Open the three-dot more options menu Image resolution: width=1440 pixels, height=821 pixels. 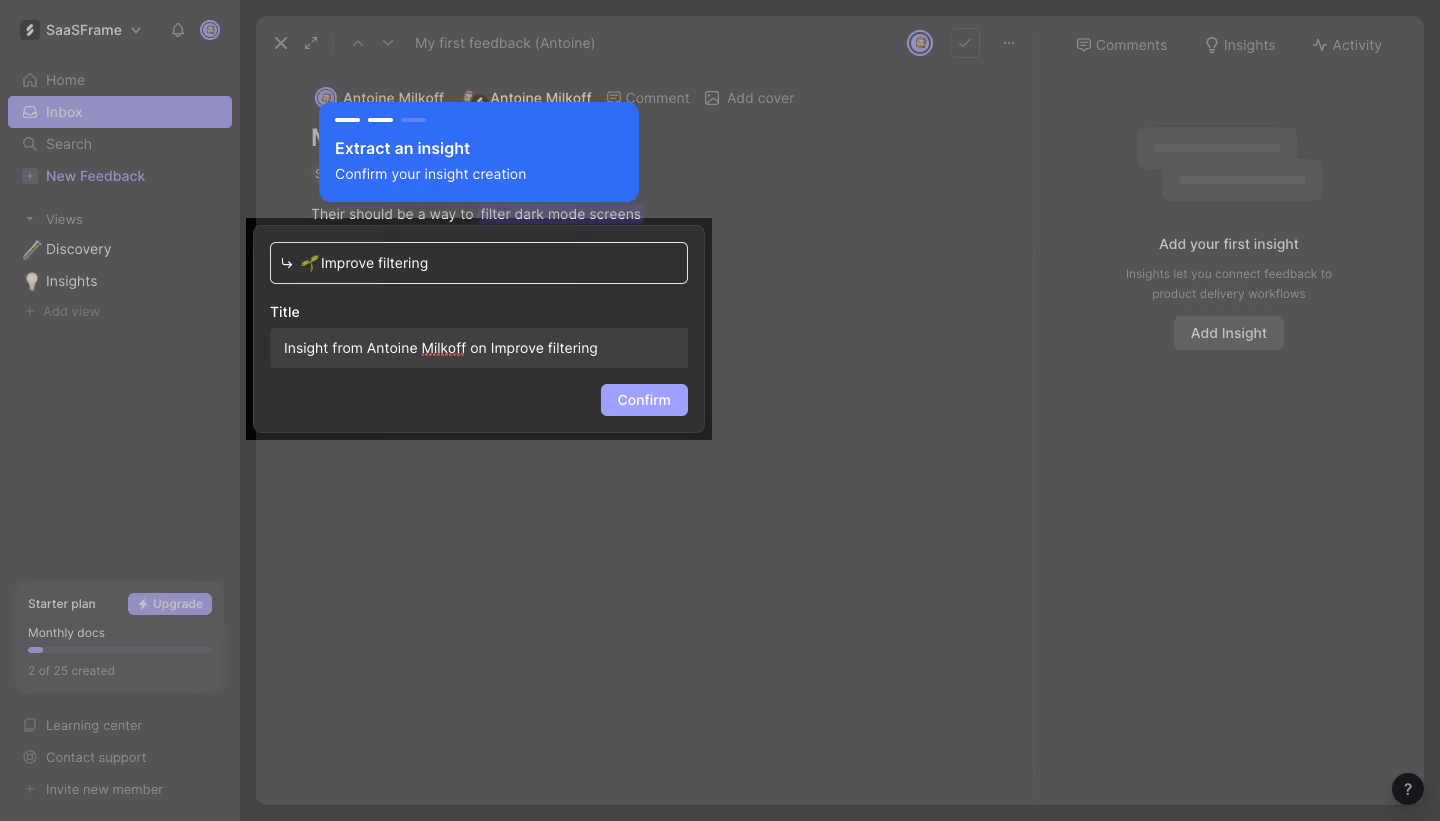tap(1009, 43)
